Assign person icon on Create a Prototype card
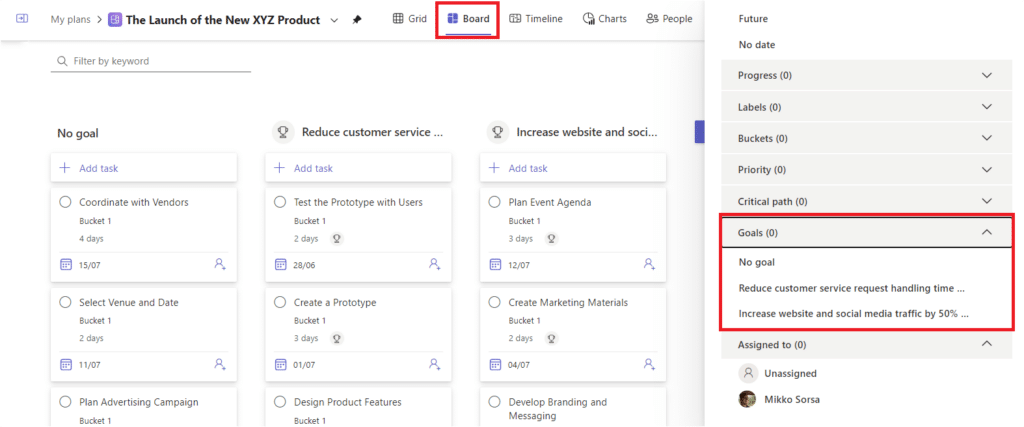The width and height of the screenshot is (1024, 427). (x=435, y=364)
